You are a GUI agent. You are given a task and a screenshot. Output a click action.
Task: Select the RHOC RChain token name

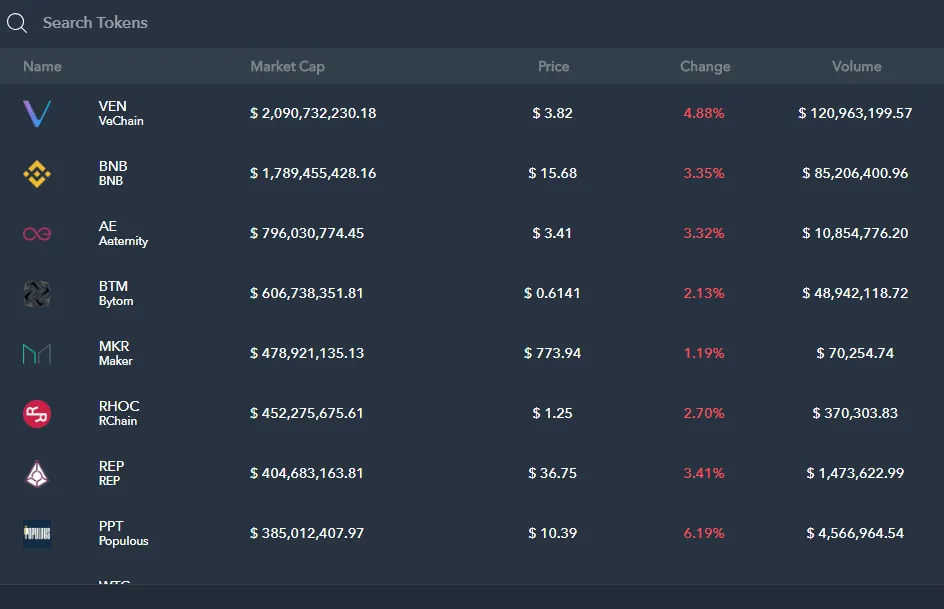click(x=119, y=413)
